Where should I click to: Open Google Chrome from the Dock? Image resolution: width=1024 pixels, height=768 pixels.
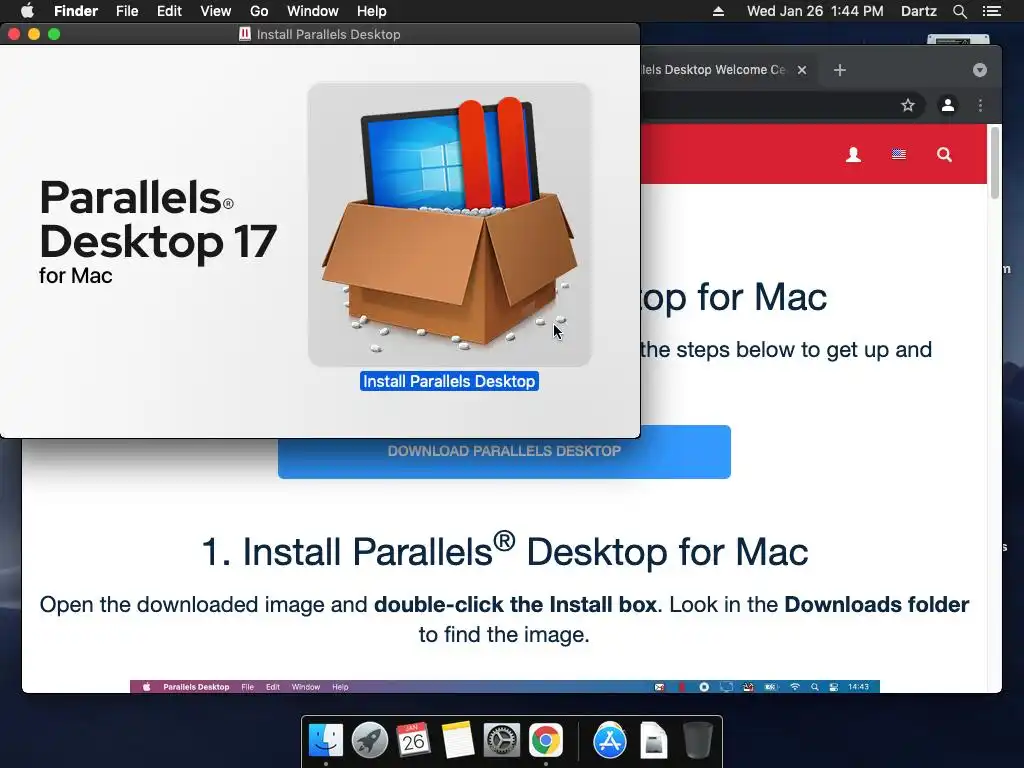546,741
